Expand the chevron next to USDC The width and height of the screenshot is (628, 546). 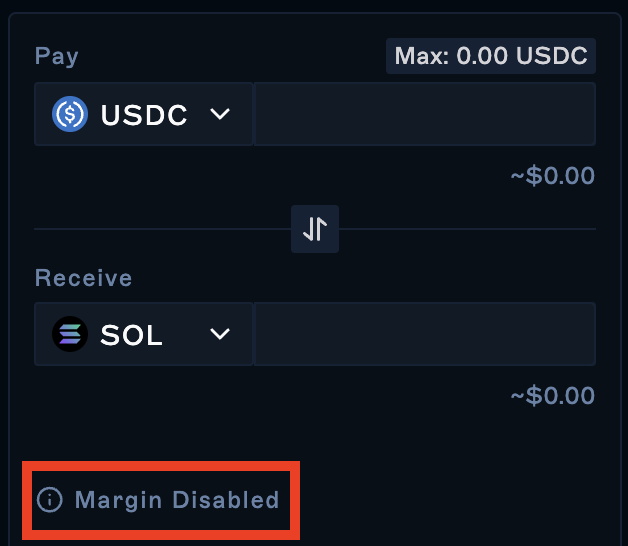tap(220, 115)
